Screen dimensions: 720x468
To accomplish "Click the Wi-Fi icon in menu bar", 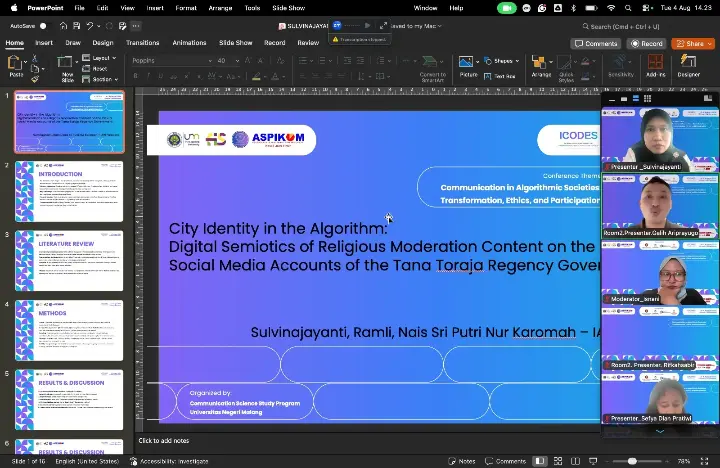I will coord(611,8).
